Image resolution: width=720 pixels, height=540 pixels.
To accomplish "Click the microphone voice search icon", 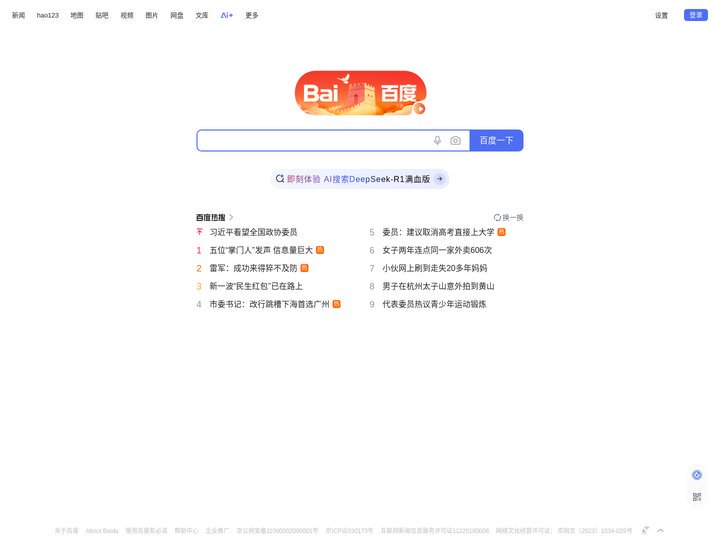I will point(437,141).
